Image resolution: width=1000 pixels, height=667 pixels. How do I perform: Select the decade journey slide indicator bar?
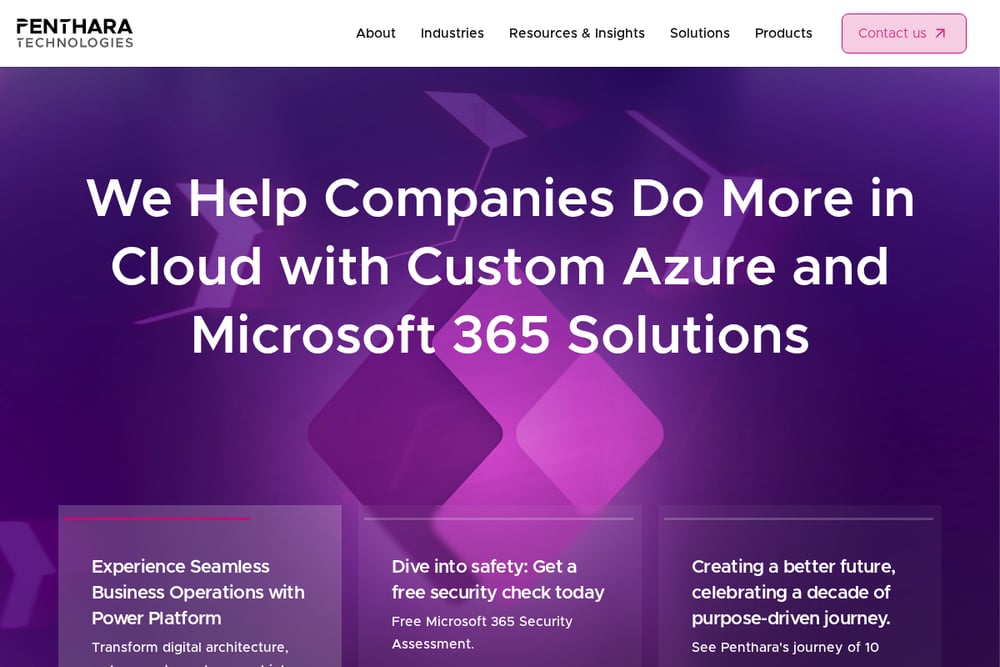[798, 519]
